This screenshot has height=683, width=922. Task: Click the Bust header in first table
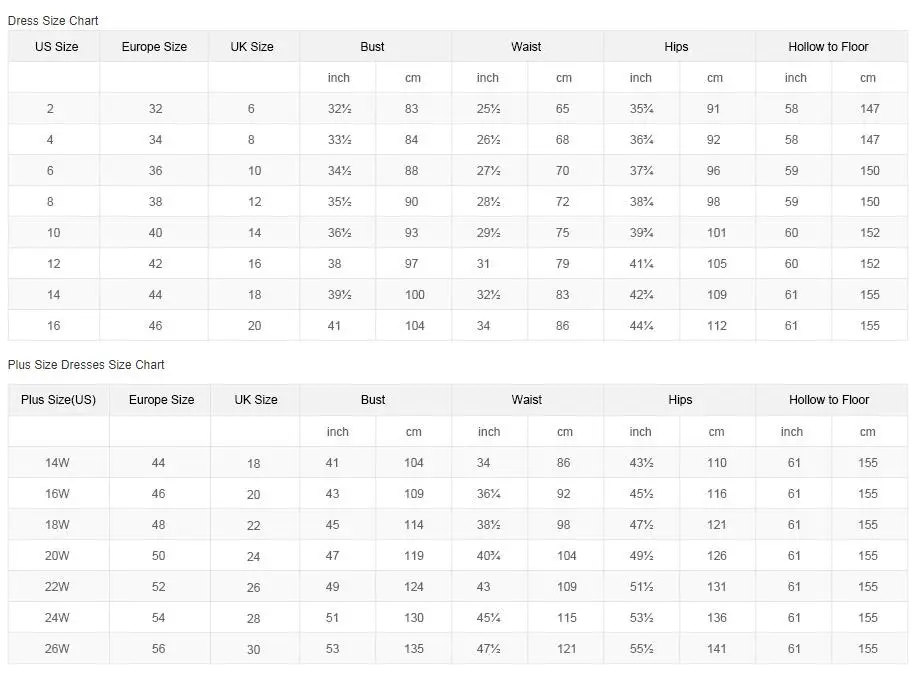pos(373,47)
